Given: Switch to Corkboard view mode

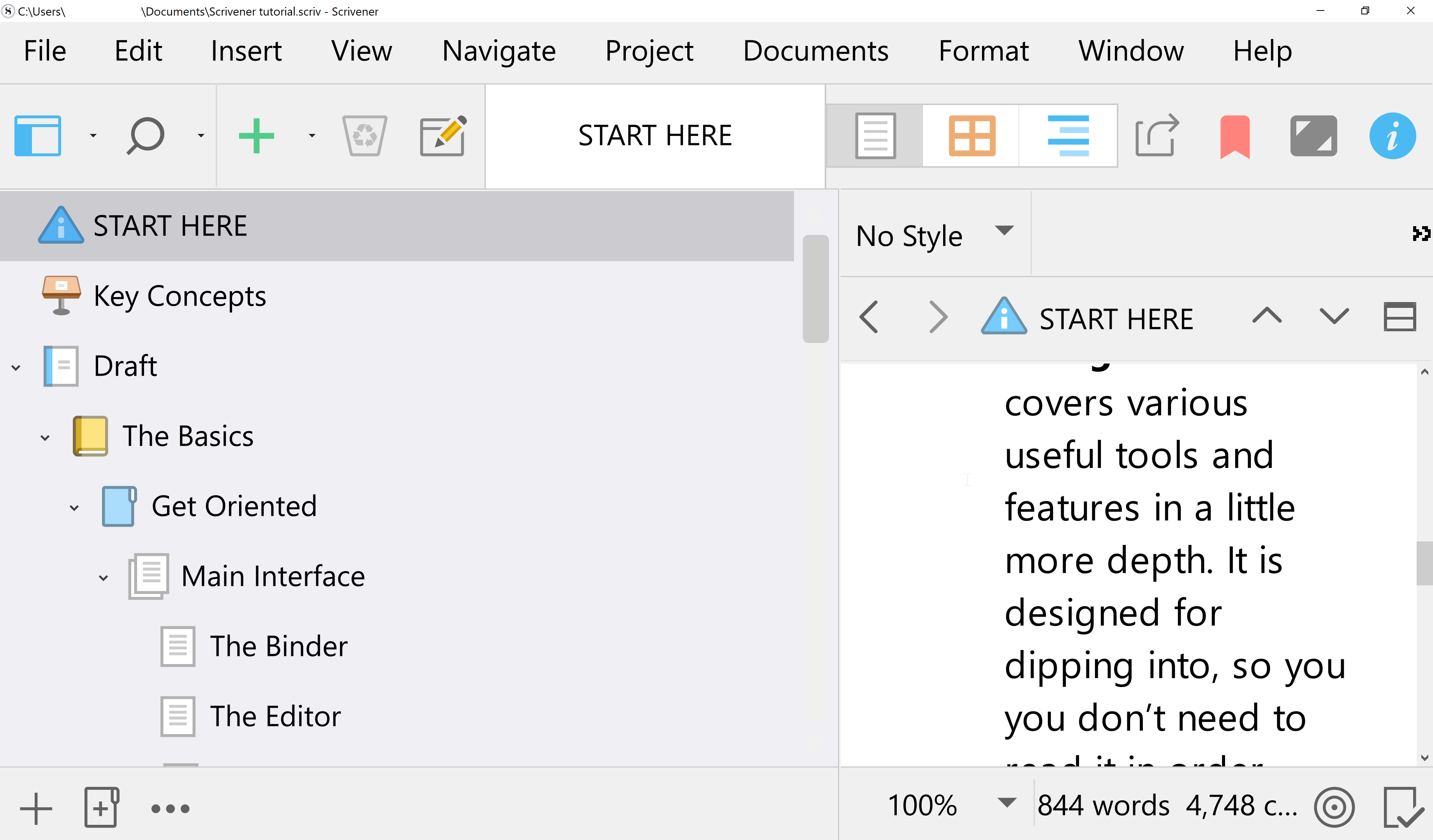Looking at the screenshot, I should (x=972, y=135).
